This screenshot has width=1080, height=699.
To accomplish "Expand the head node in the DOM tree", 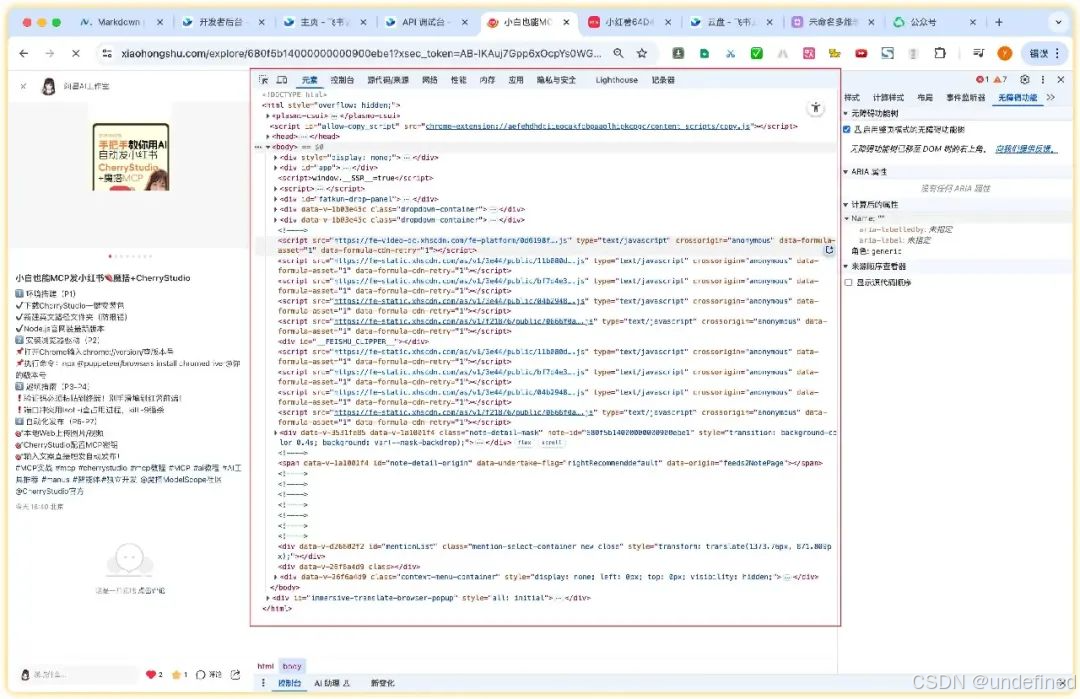I will (268, 136).
